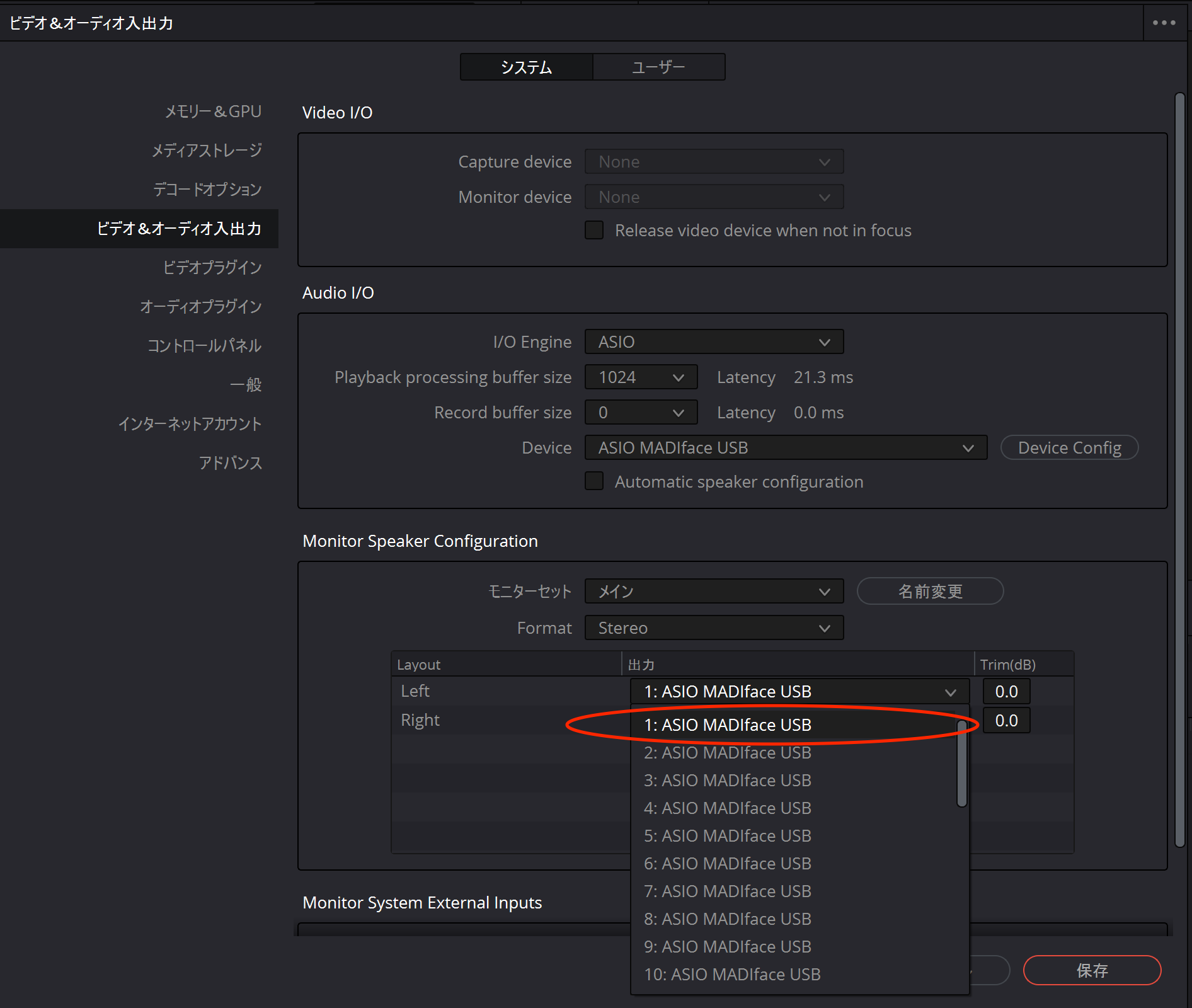Open メモリー＆GPU settings in sidebar
This screenshot has height=1008, width=1192.
click(x=213, y=112)
